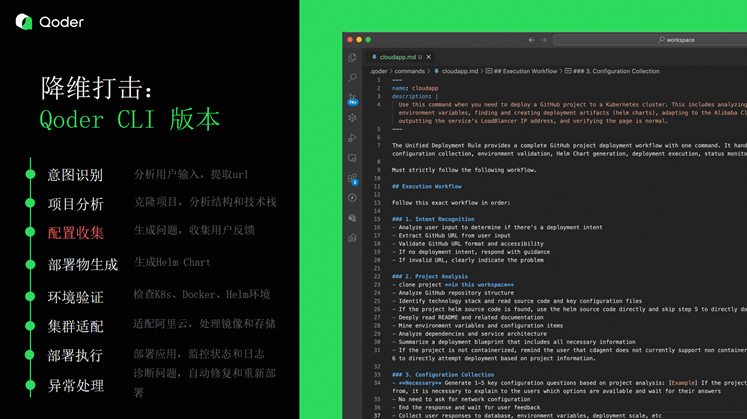Viewport: 747px width, 419px height.
Task: Click the compass icon in activity bar
Action: (352, 198)
